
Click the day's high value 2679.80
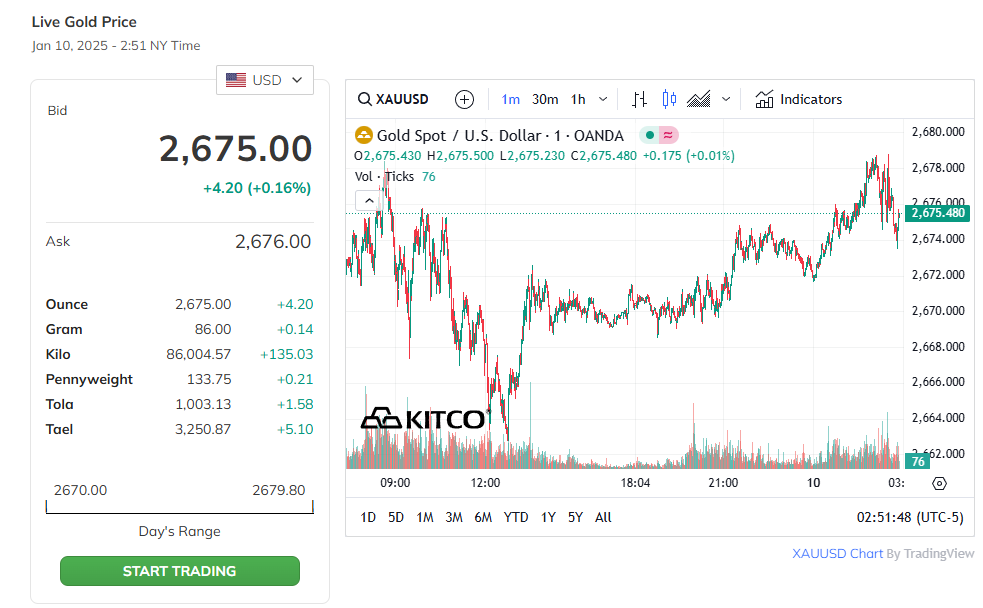click(x=279, y=490)
